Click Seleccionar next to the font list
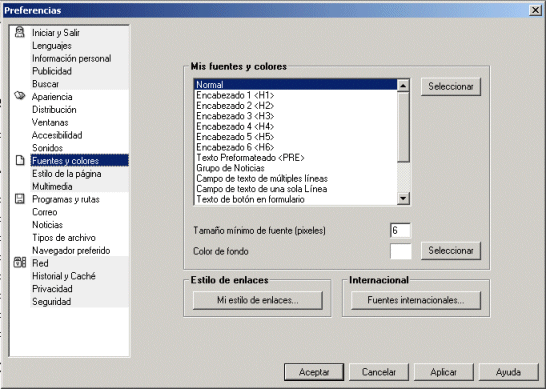 tap(451, 86)
